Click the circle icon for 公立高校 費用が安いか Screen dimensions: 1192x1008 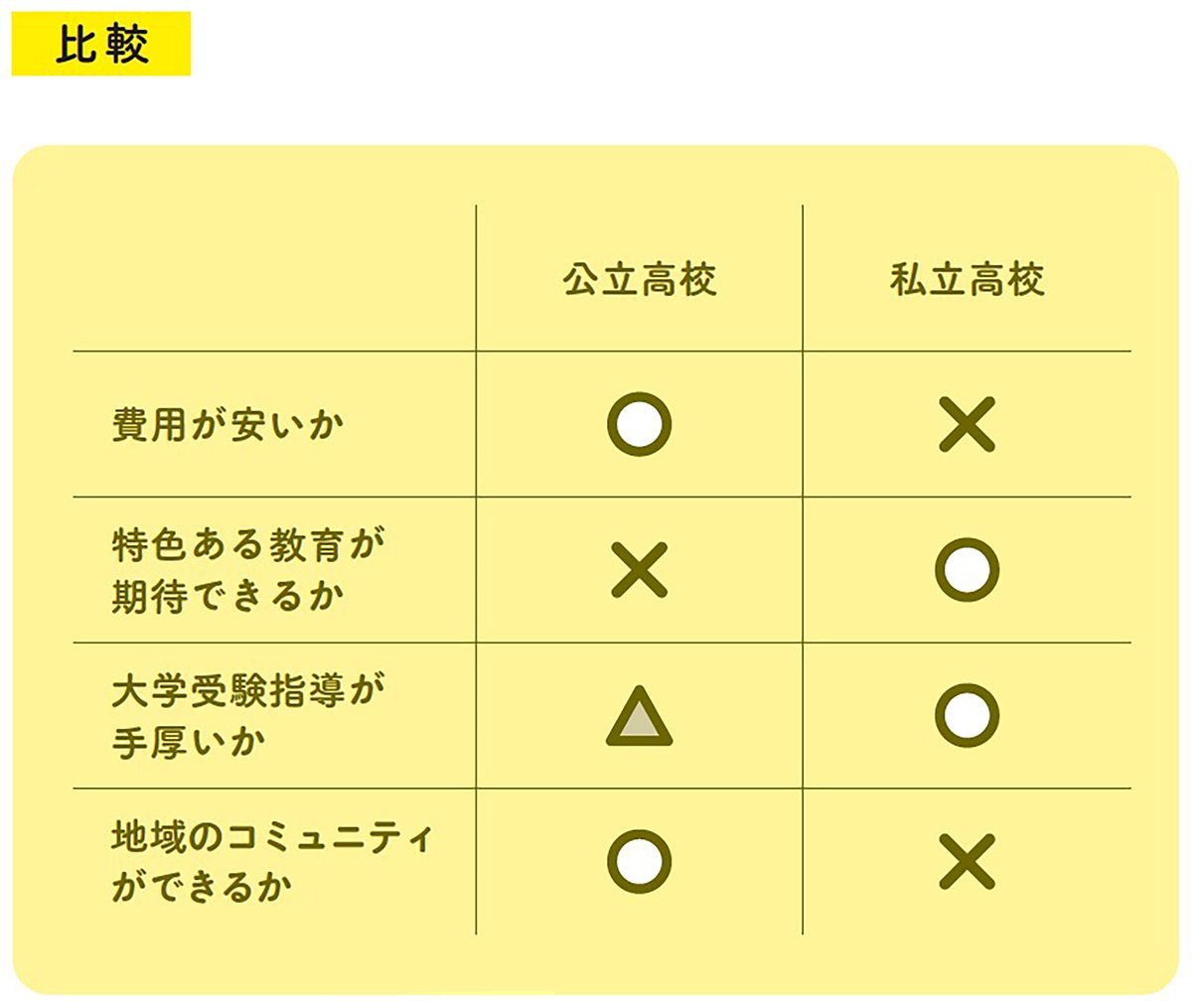[x=639, y=424]
